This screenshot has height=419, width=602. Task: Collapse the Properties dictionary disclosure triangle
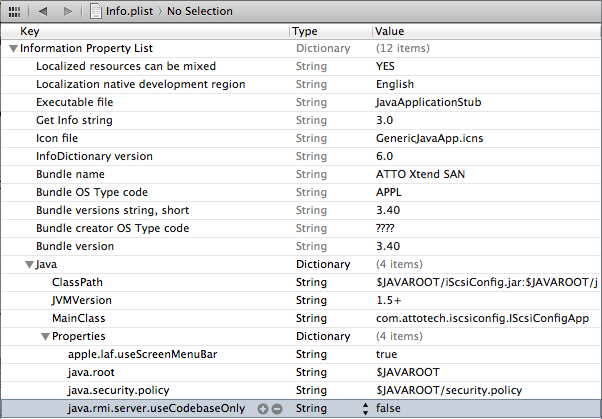point(45,337)
